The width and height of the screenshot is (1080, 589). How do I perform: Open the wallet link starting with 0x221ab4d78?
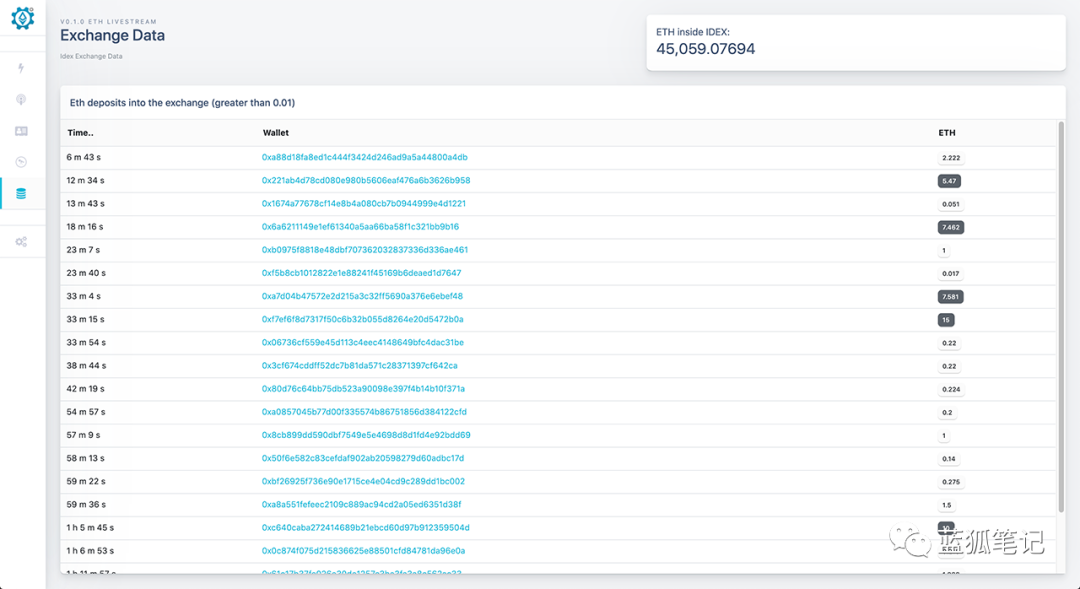(366, 181)
